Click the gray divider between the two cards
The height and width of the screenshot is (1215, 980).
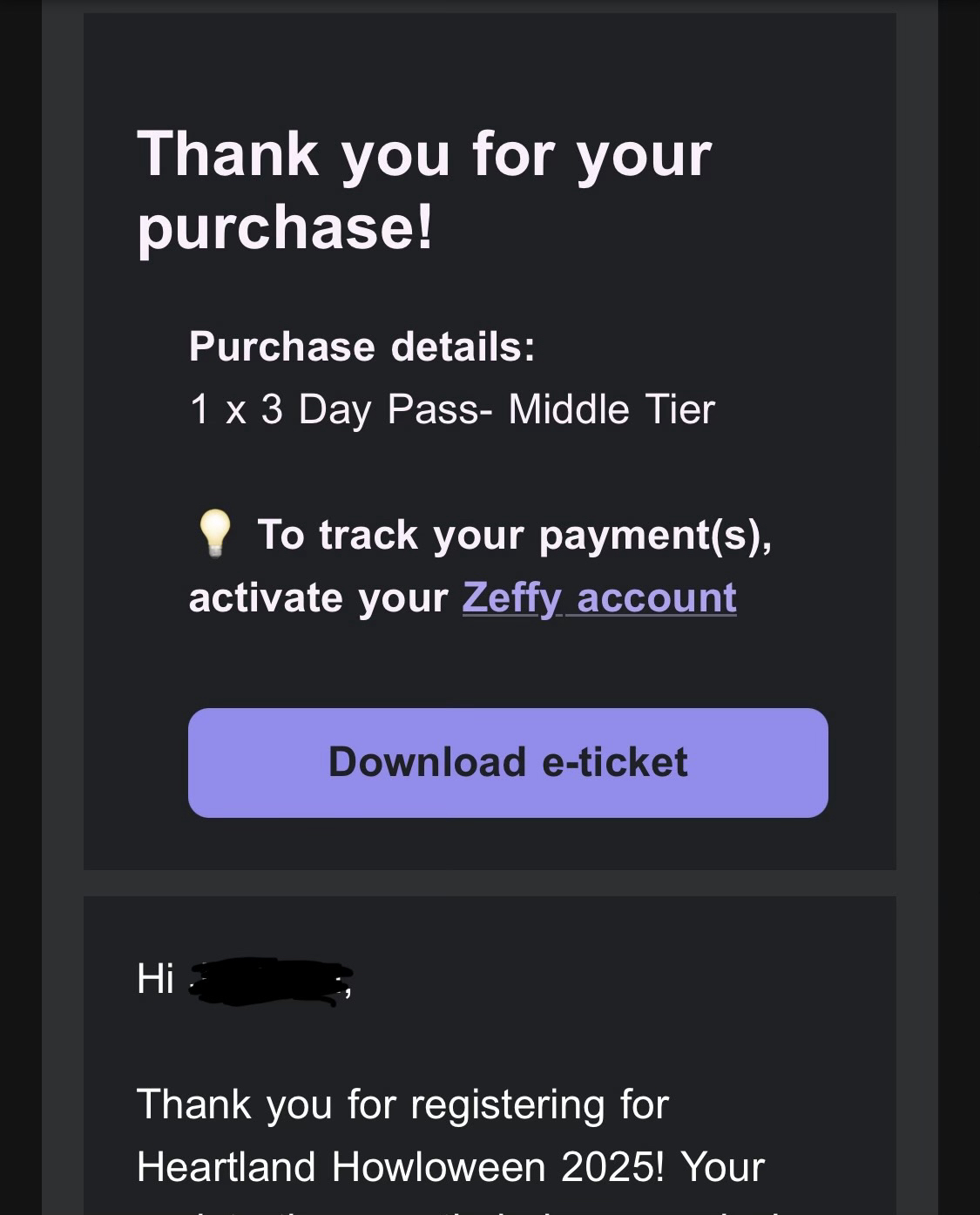coord(490,882)
